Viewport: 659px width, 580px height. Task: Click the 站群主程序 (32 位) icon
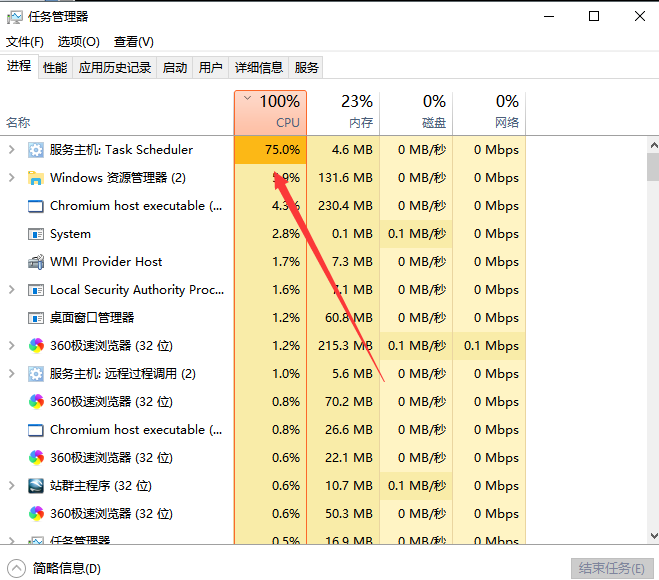tap(36, 486)
